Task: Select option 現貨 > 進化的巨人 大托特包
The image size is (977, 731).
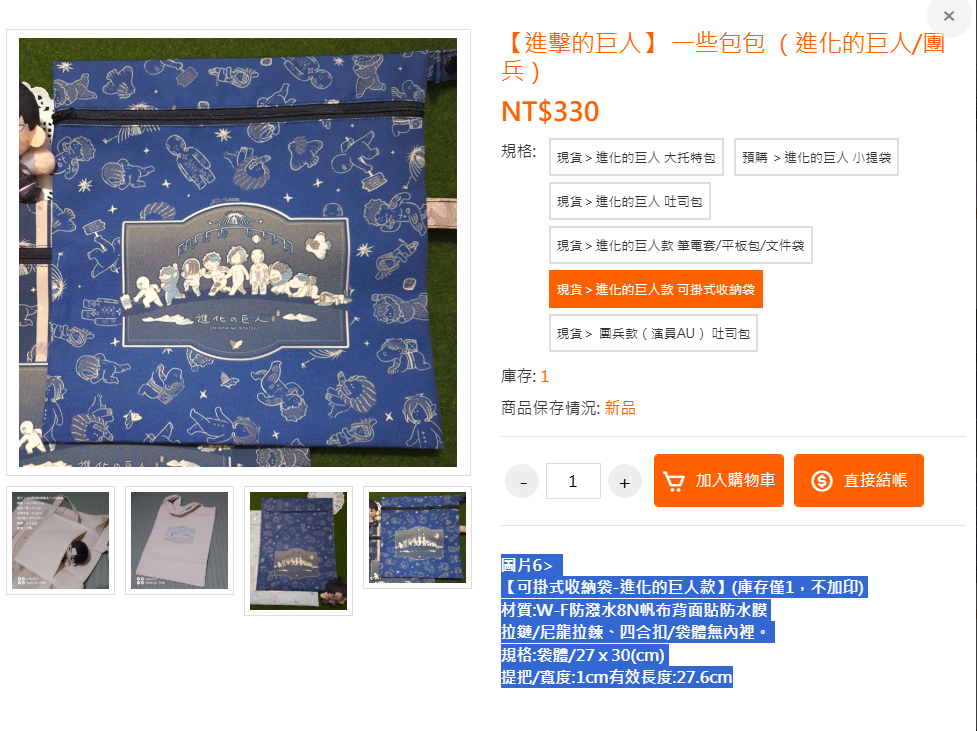Action: coord(636,157)
